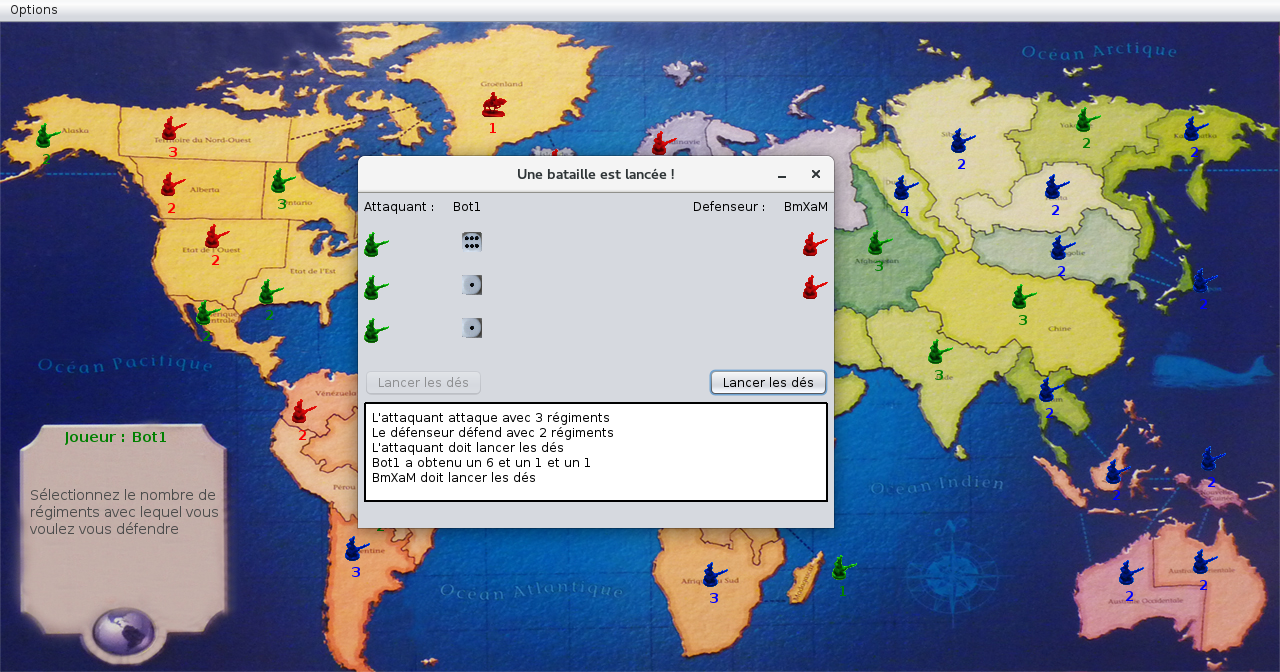Choose the green army on Ontario

[x=281, y=182]
